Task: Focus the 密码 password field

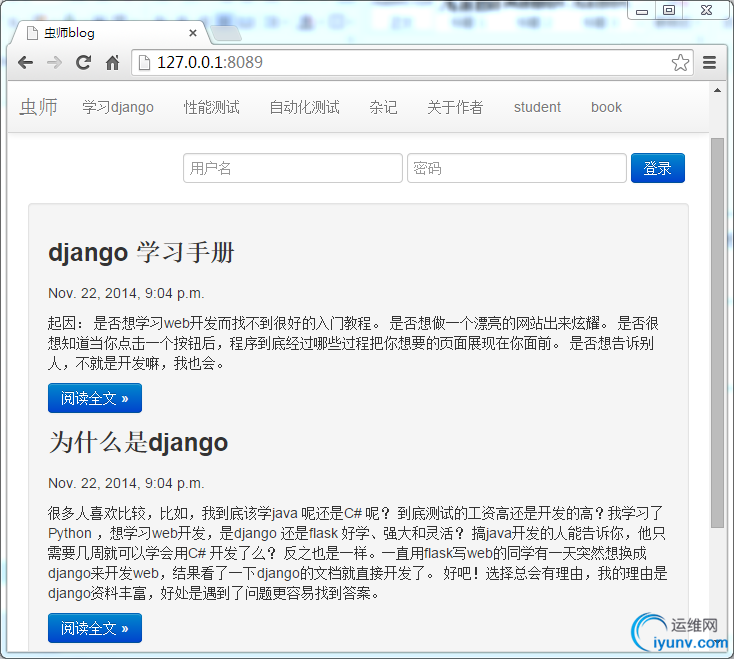Action: (517, 168)
